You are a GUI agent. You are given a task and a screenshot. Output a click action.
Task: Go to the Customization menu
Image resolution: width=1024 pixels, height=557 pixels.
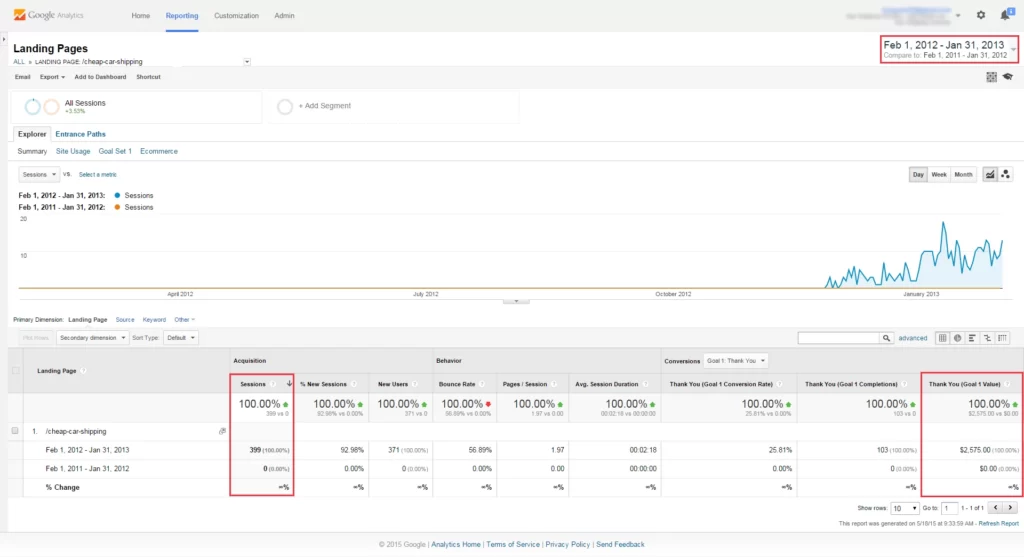236,16
